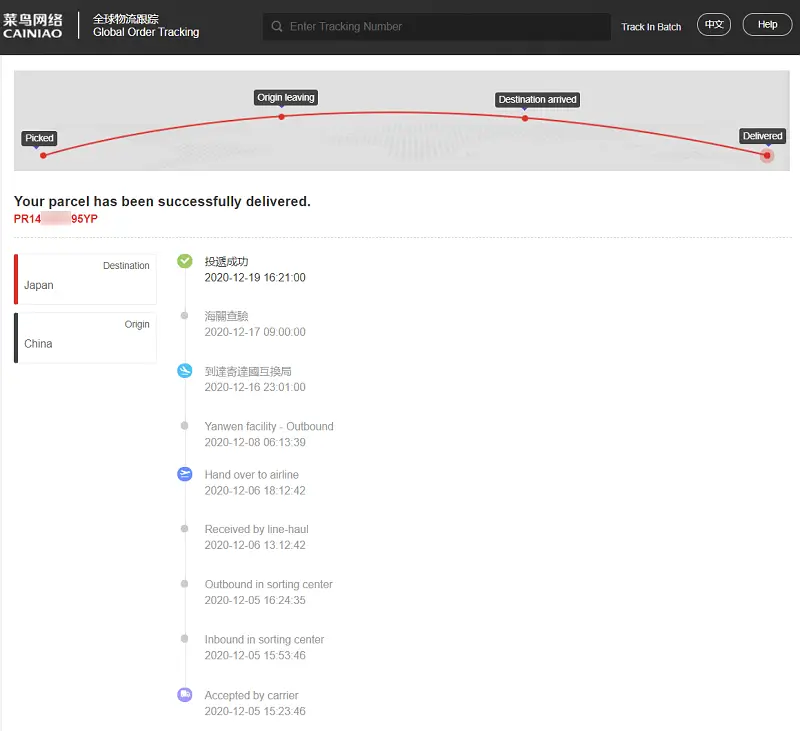Screen dimensions: 800x731
Task: Select the Destination arrived route marker
Action: (x=537, y=100)
